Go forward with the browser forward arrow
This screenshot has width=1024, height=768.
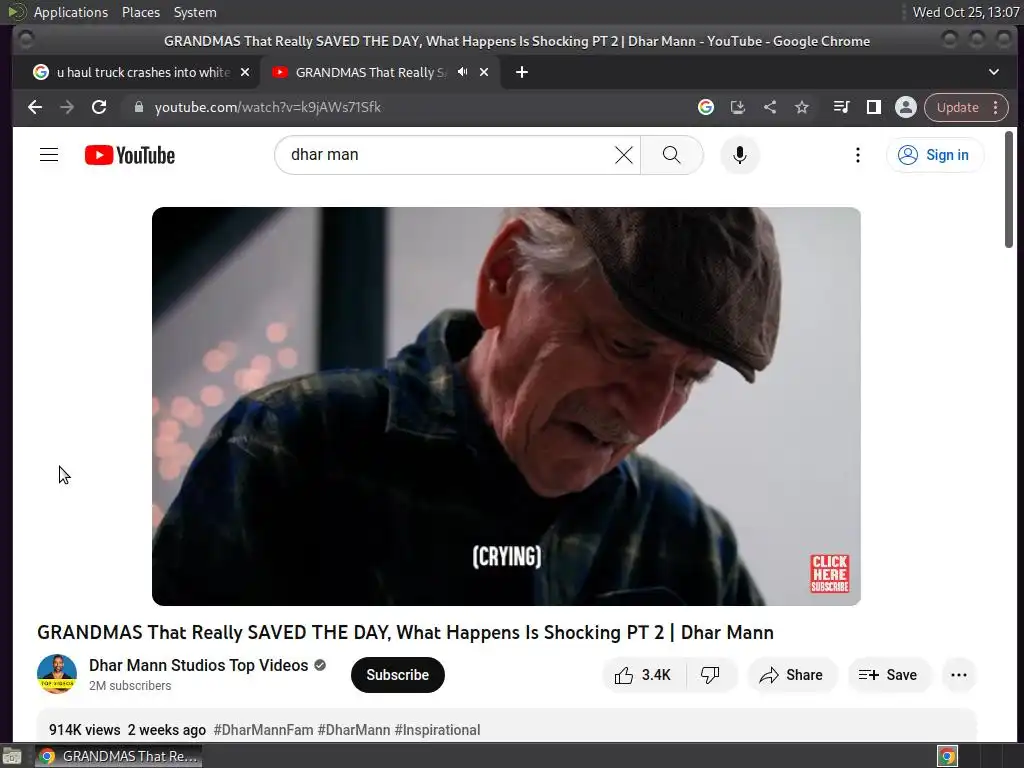click(x=67, y=107)
